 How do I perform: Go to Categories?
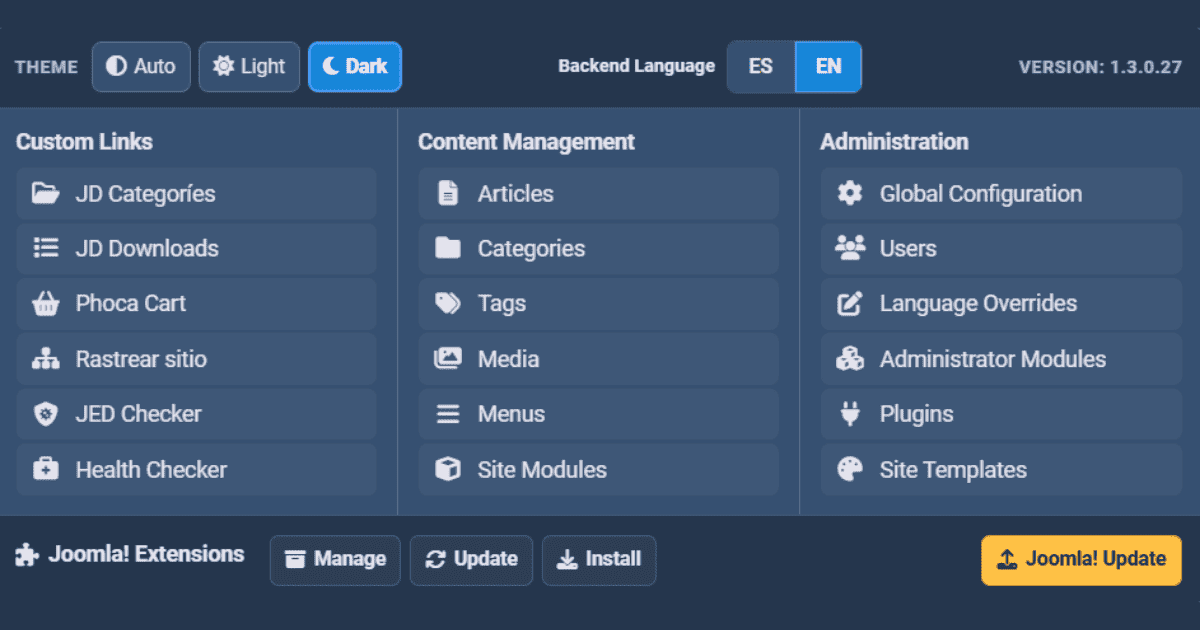598,249
